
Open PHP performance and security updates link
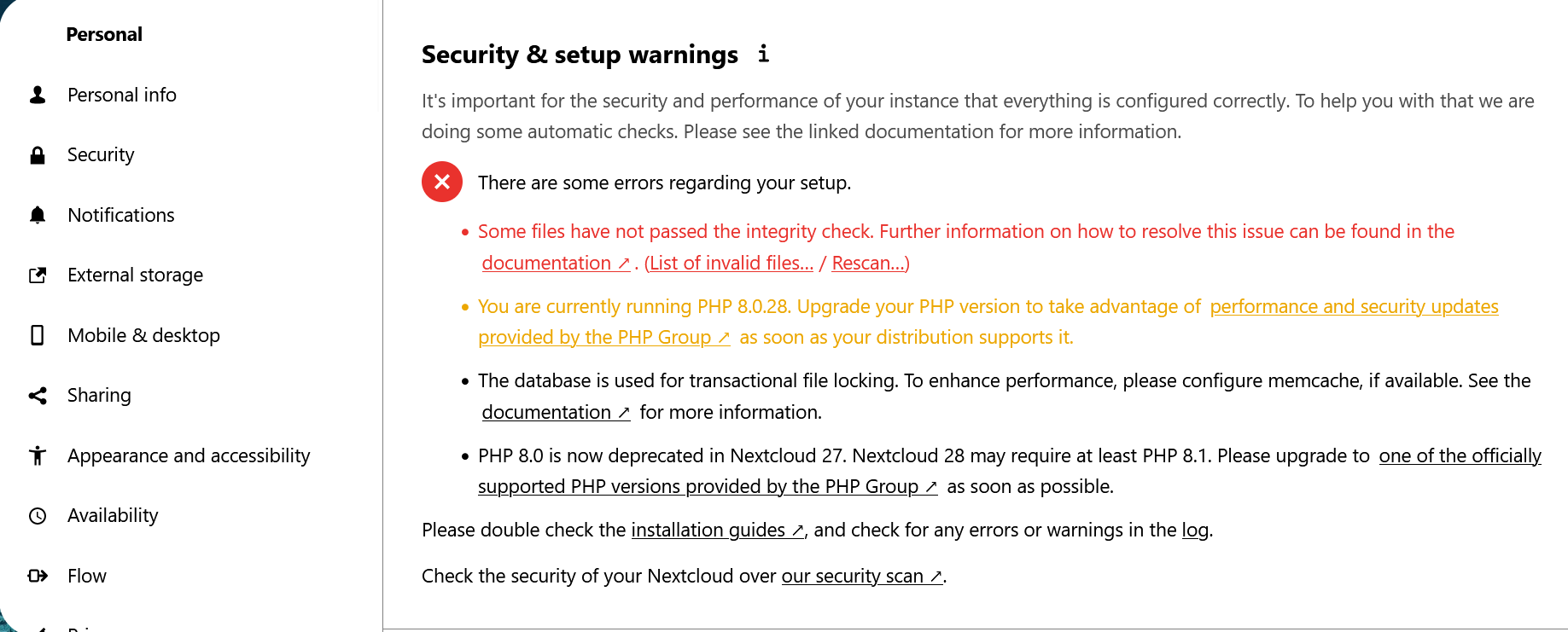tap(1353, 306)
